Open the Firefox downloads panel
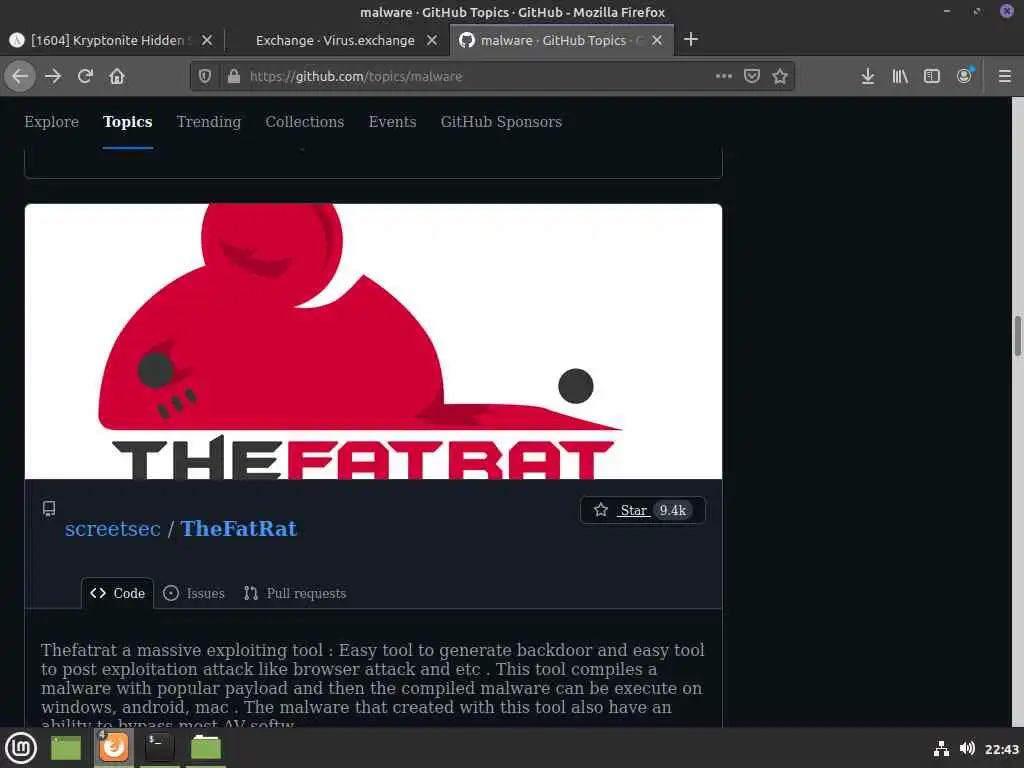The height and width of the screenshot is (768, 1024). (867, 76)
